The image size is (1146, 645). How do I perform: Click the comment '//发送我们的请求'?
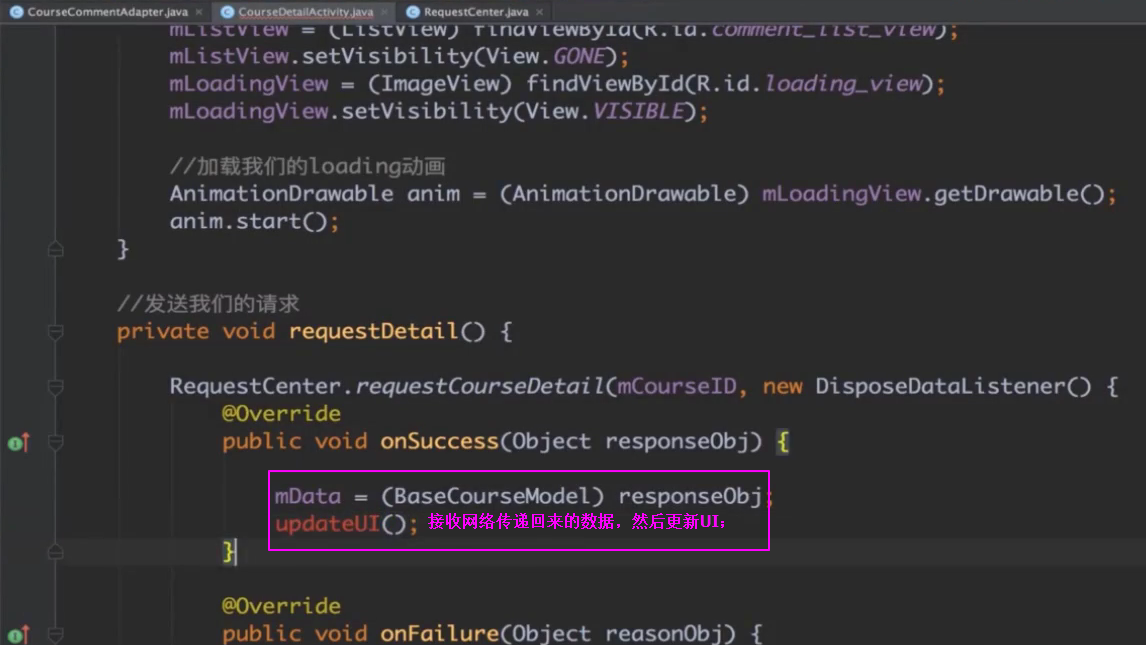[x=208, y=304]
